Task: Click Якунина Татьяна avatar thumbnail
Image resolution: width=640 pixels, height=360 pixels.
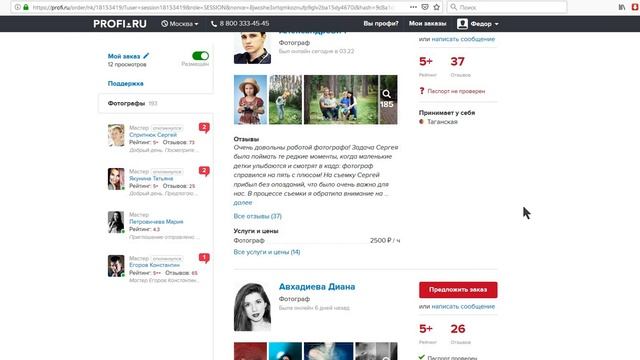Action: (x=116, y=179)
